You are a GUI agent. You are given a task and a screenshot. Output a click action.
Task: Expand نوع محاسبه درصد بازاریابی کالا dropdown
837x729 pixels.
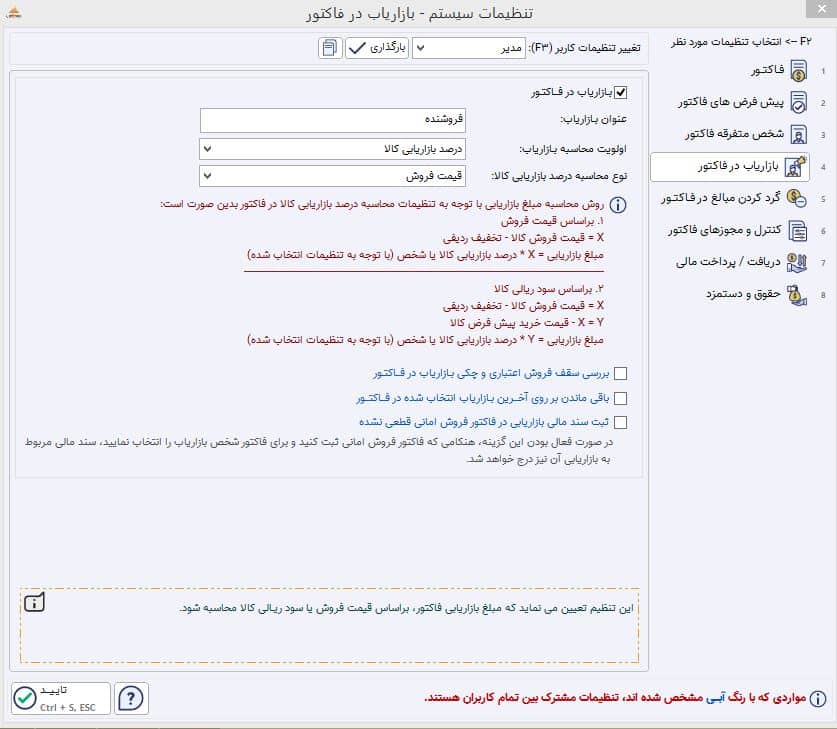click(x=332, y=176)
